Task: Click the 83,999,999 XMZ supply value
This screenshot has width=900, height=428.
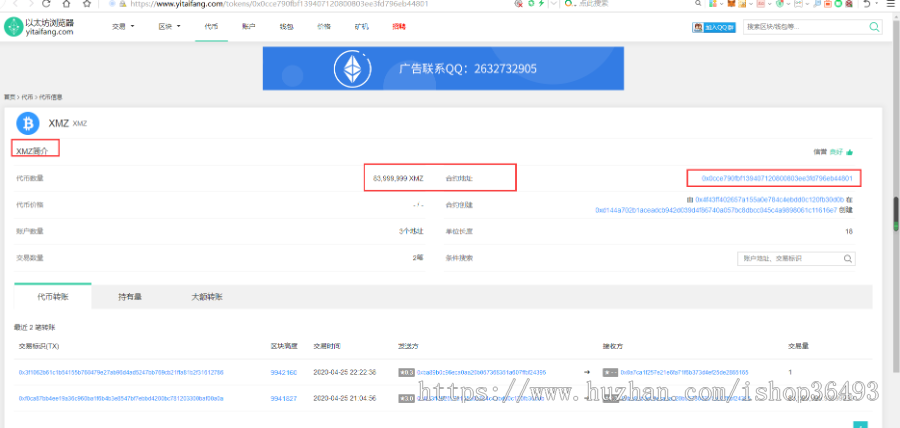Action: coord(398,178)
